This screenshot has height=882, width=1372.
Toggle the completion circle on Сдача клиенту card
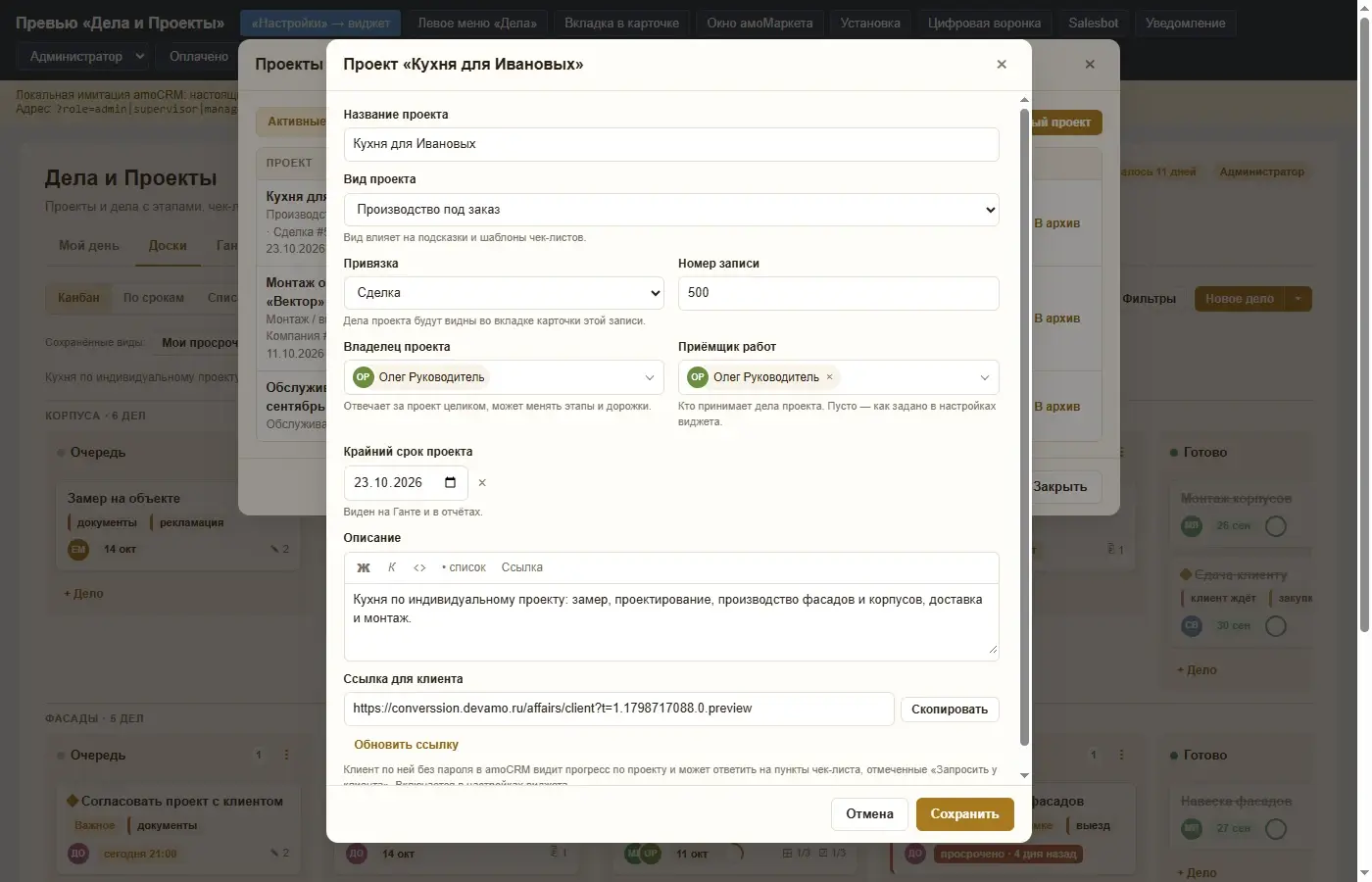click(1276, 626)
